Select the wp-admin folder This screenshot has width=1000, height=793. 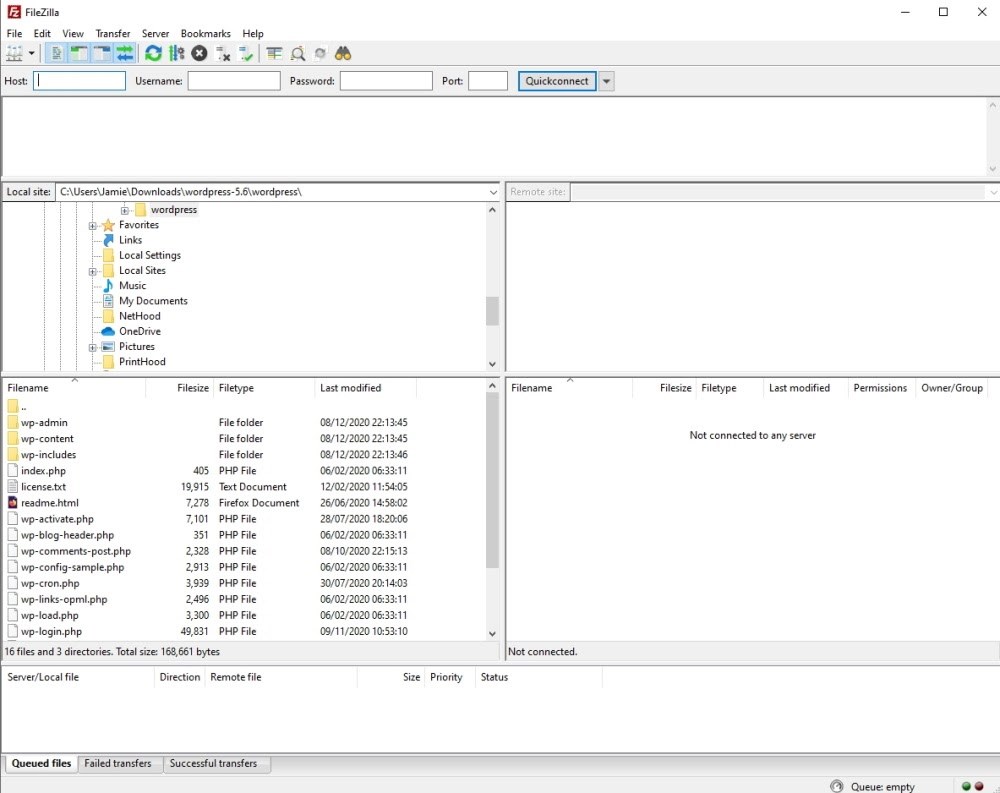(x=44, y=422)
